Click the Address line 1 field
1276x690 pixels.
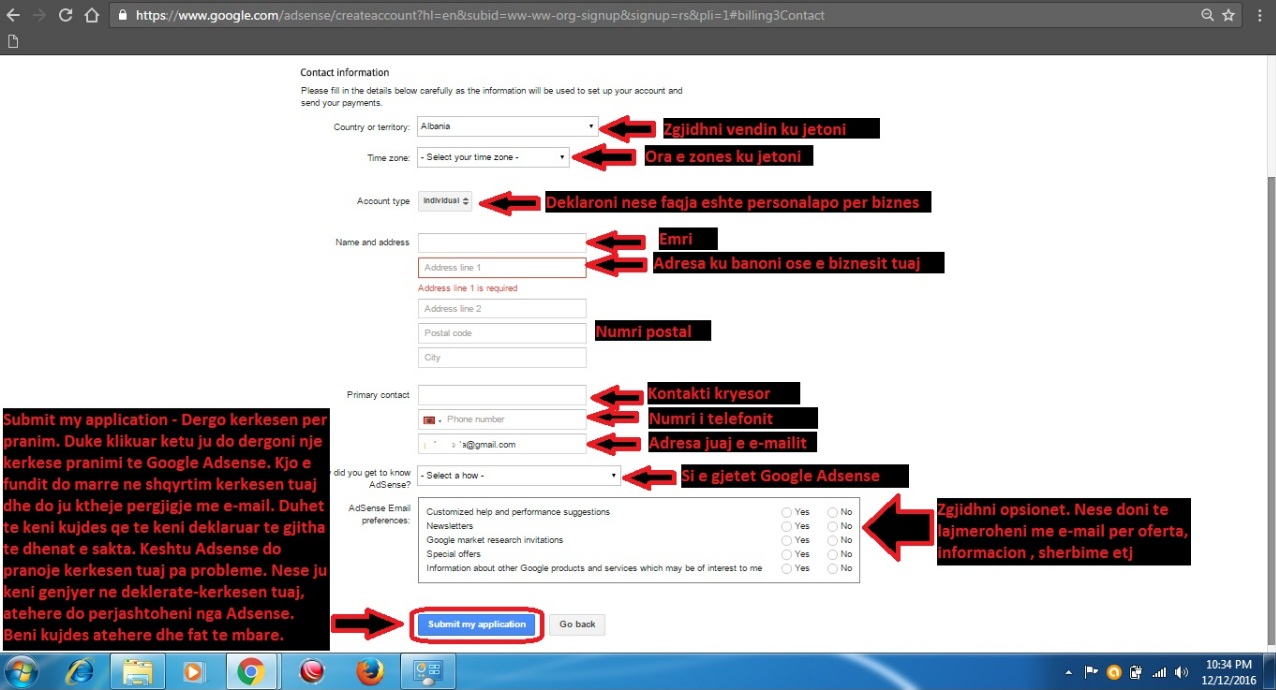(502, 268)
